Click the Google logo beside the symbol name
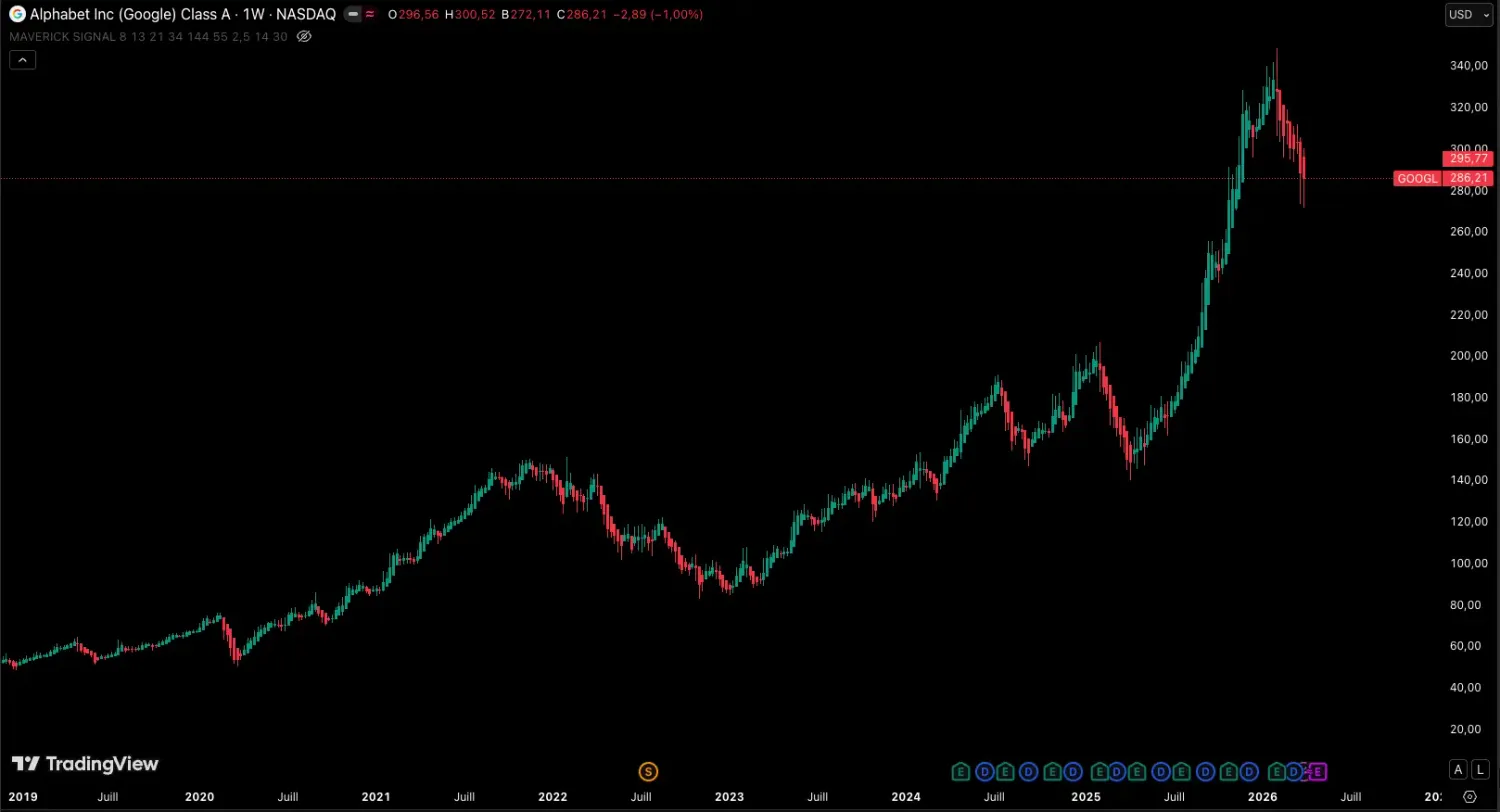The image size is (1500, 812). coord(17,14)
